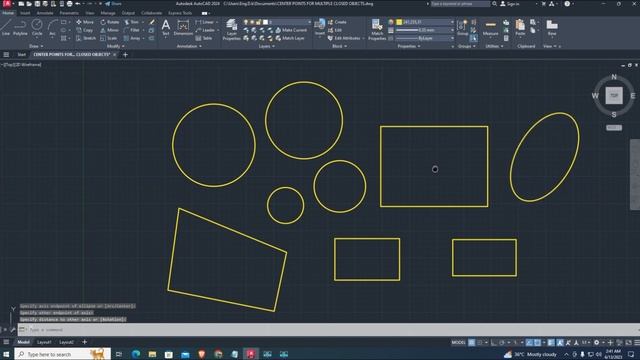Select the Circle tool
Viewport: 640px width, 360px height.
point(37,27)
